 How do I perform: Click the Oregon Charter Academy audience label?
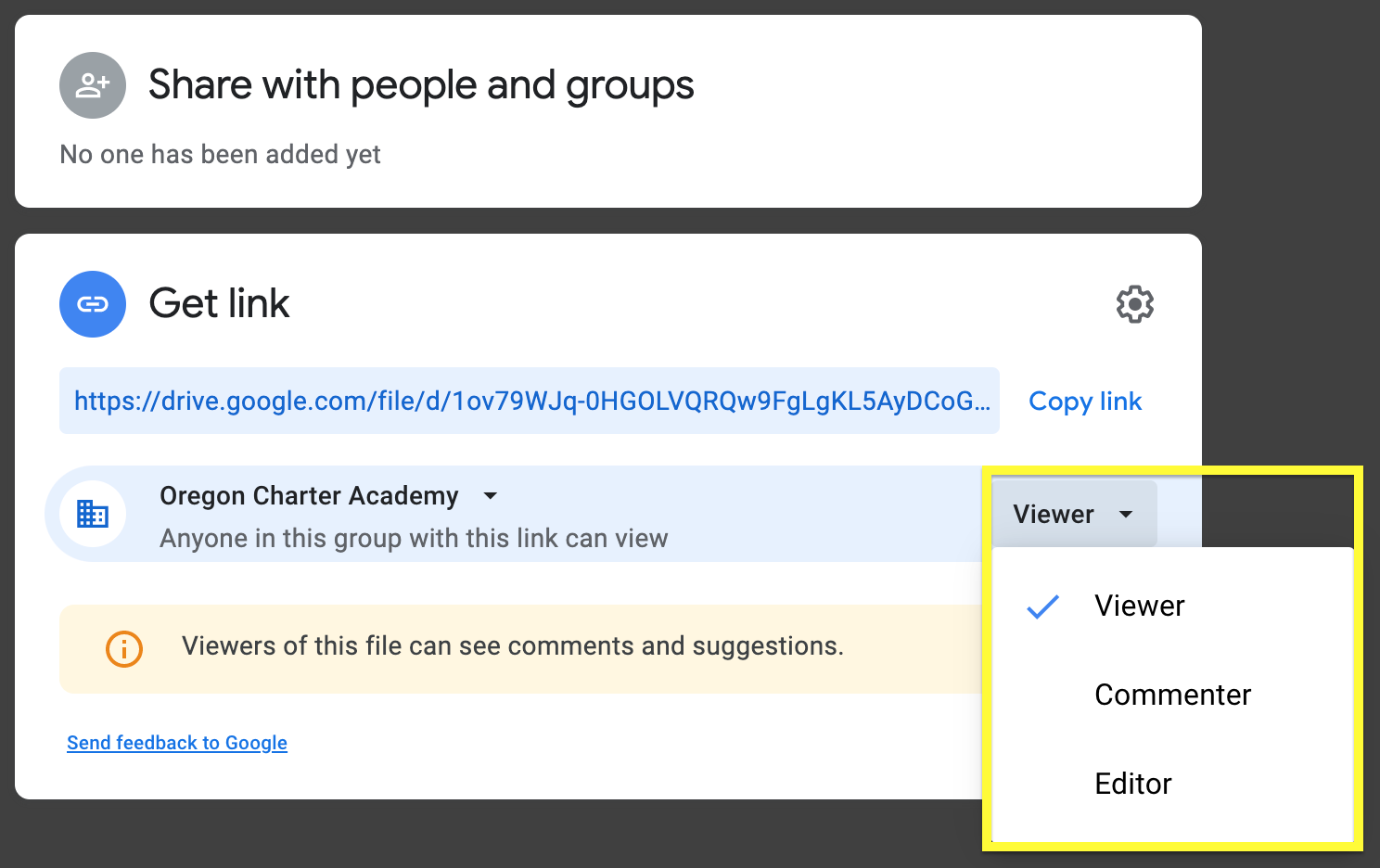point(309,495)
